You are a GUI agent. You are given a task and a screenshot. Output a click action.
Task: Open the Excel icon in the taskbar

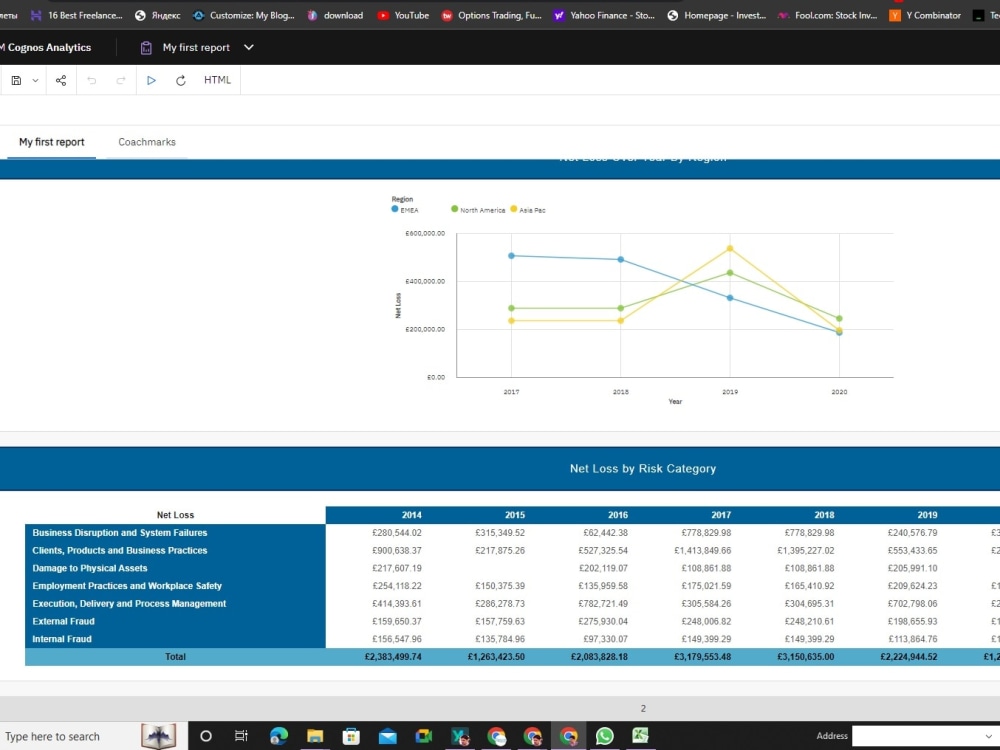coord(639,735)
